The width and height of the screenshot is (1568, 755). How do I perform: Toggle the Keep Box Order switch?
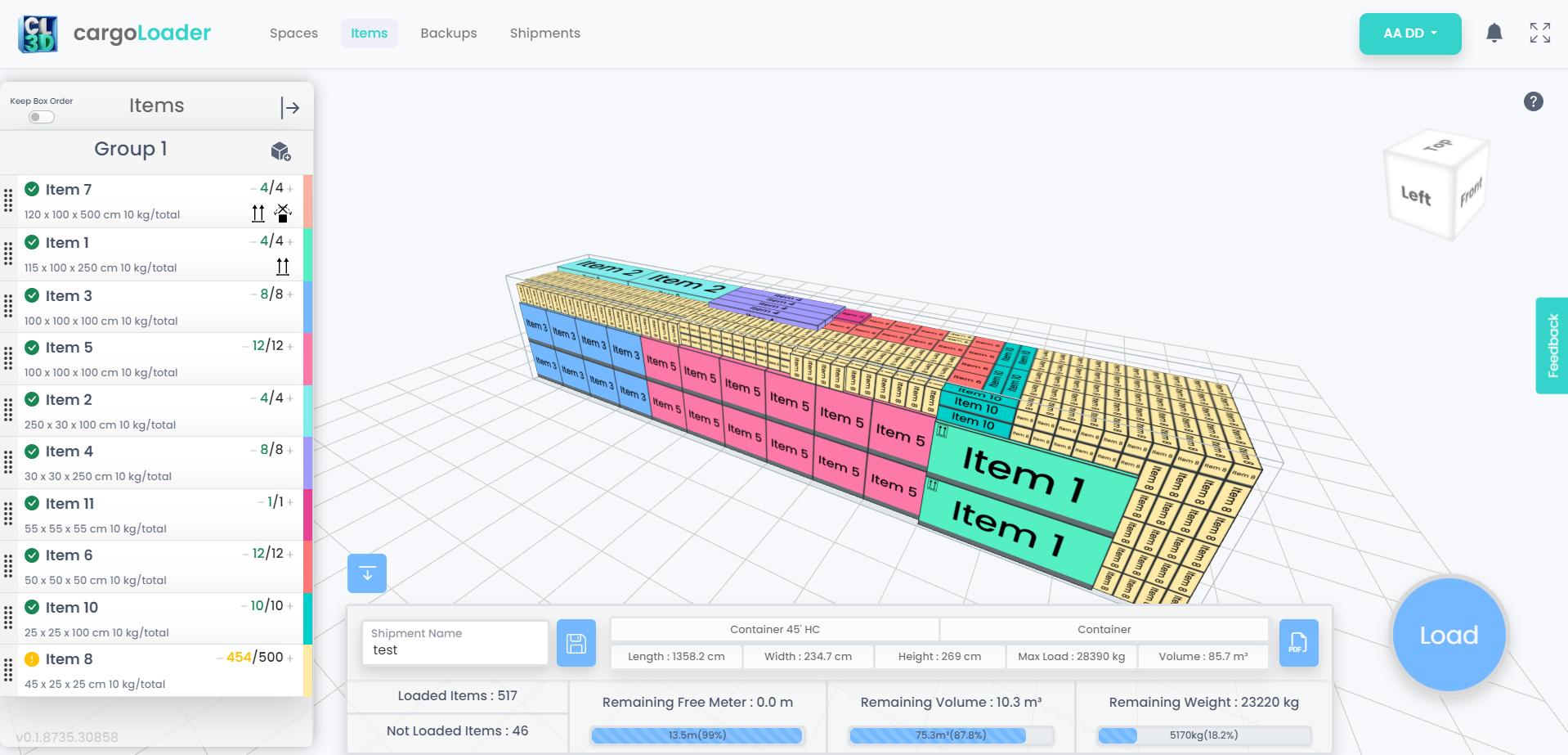(x=42, y=117)
